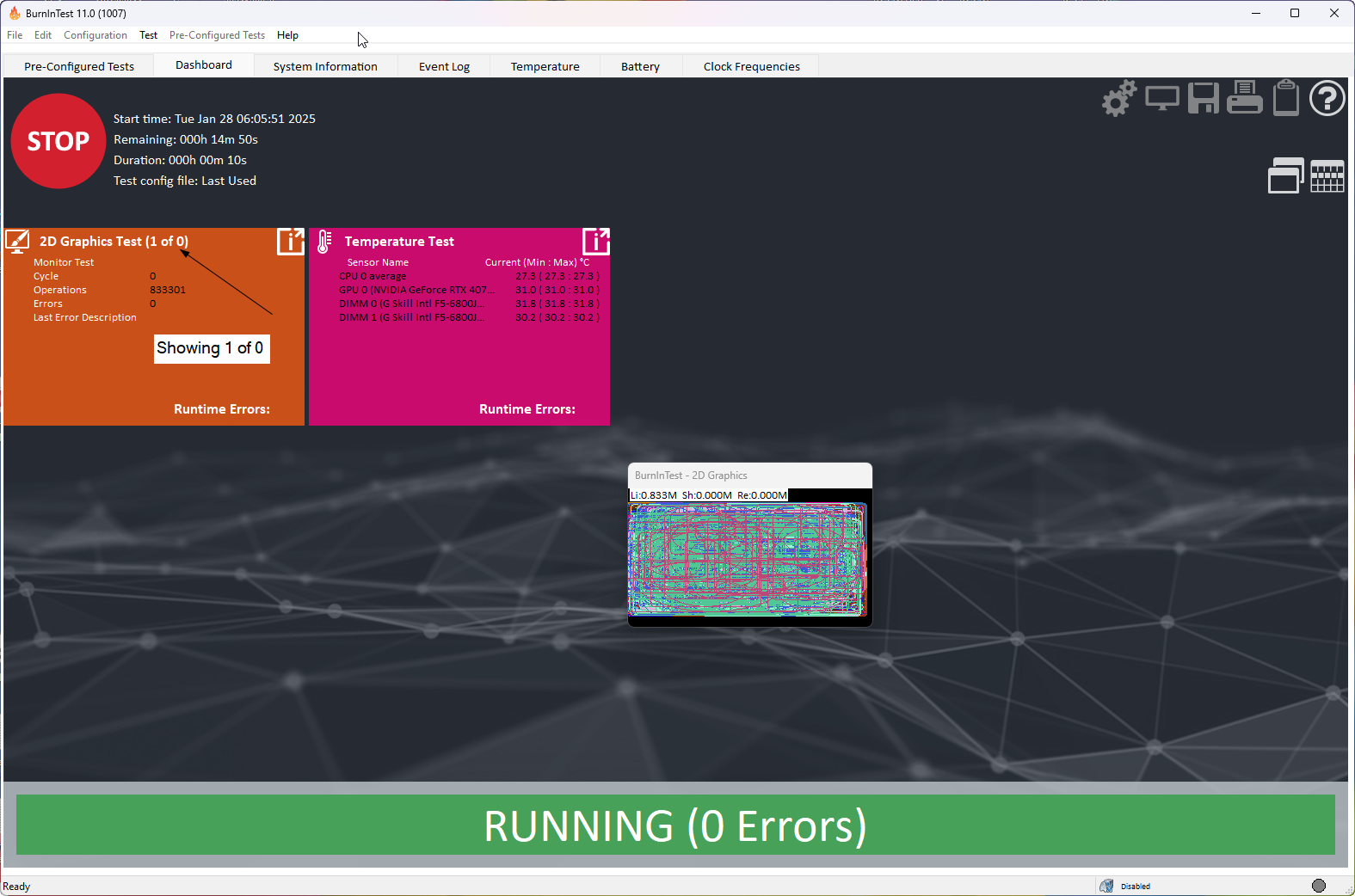Pop out the Temperature Test tile

(596, 242)
